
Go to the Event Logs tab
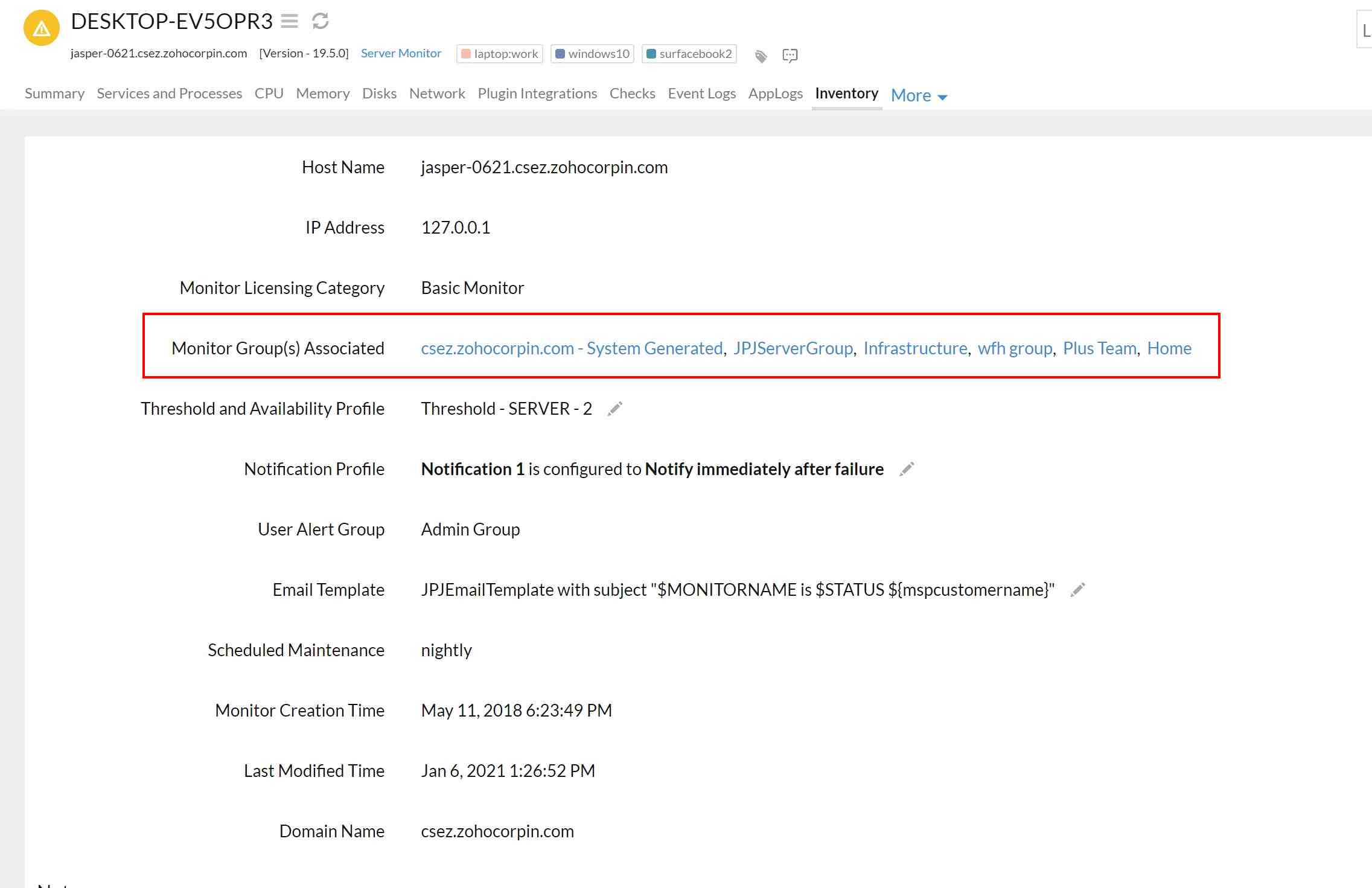[701, 94]
